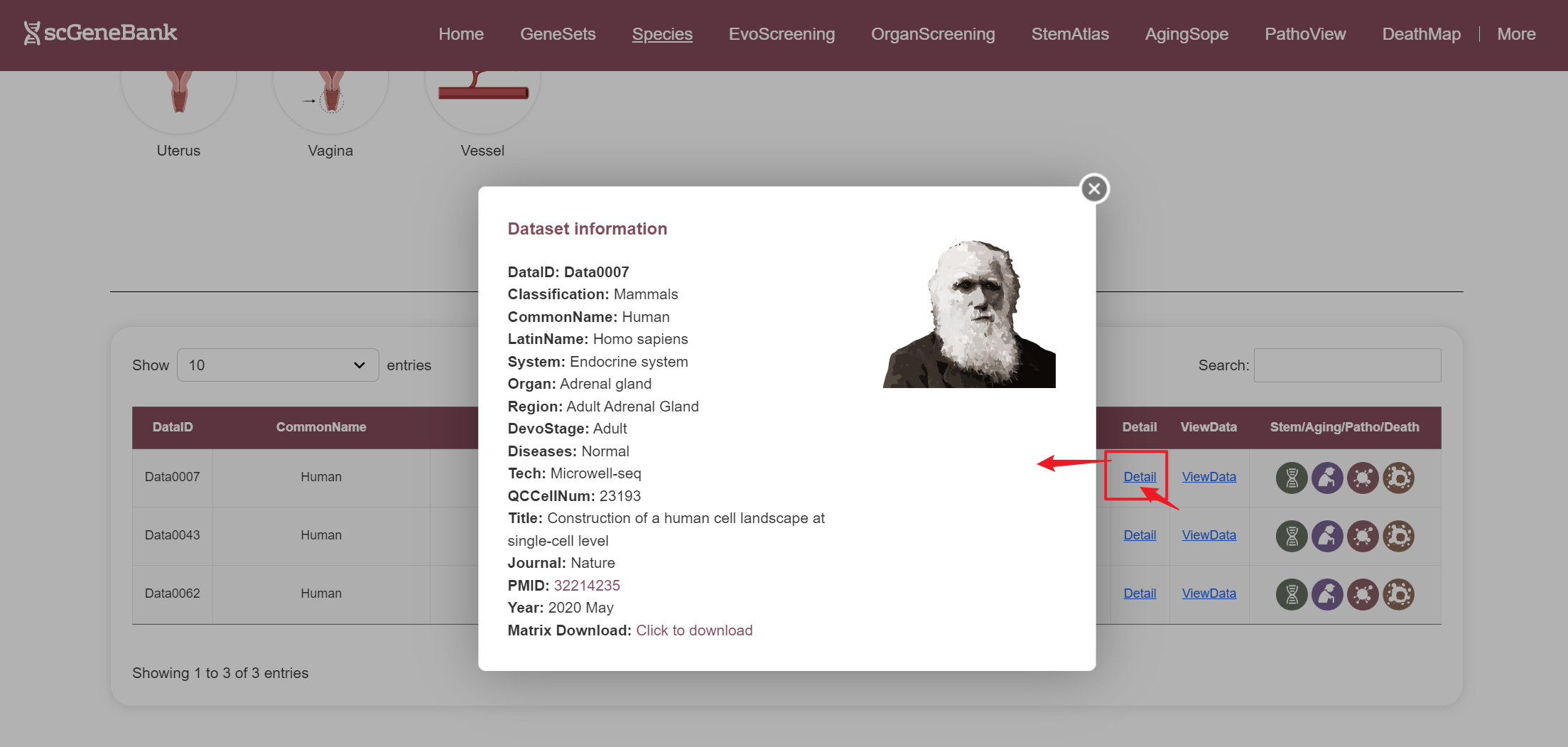Click the scGeneBank logo
The image size is (1568, 747).
[100, 33]
